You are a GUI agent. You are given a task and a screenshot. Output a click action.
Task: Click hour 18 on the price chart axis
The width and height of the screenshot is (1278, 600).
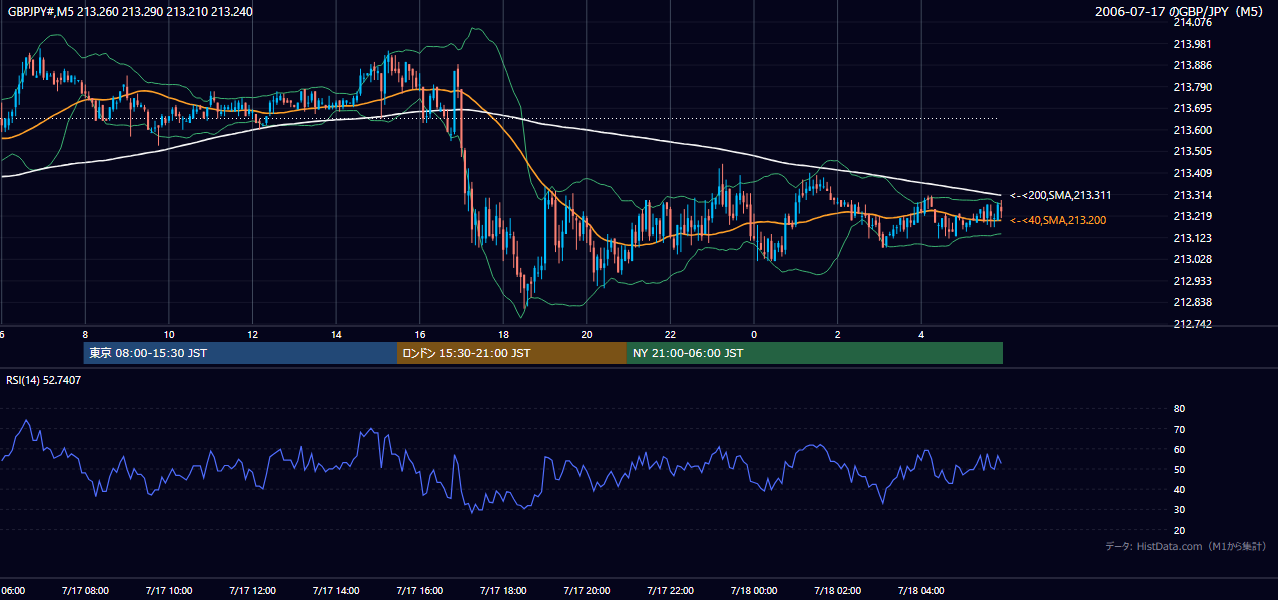tap(503, 334)
